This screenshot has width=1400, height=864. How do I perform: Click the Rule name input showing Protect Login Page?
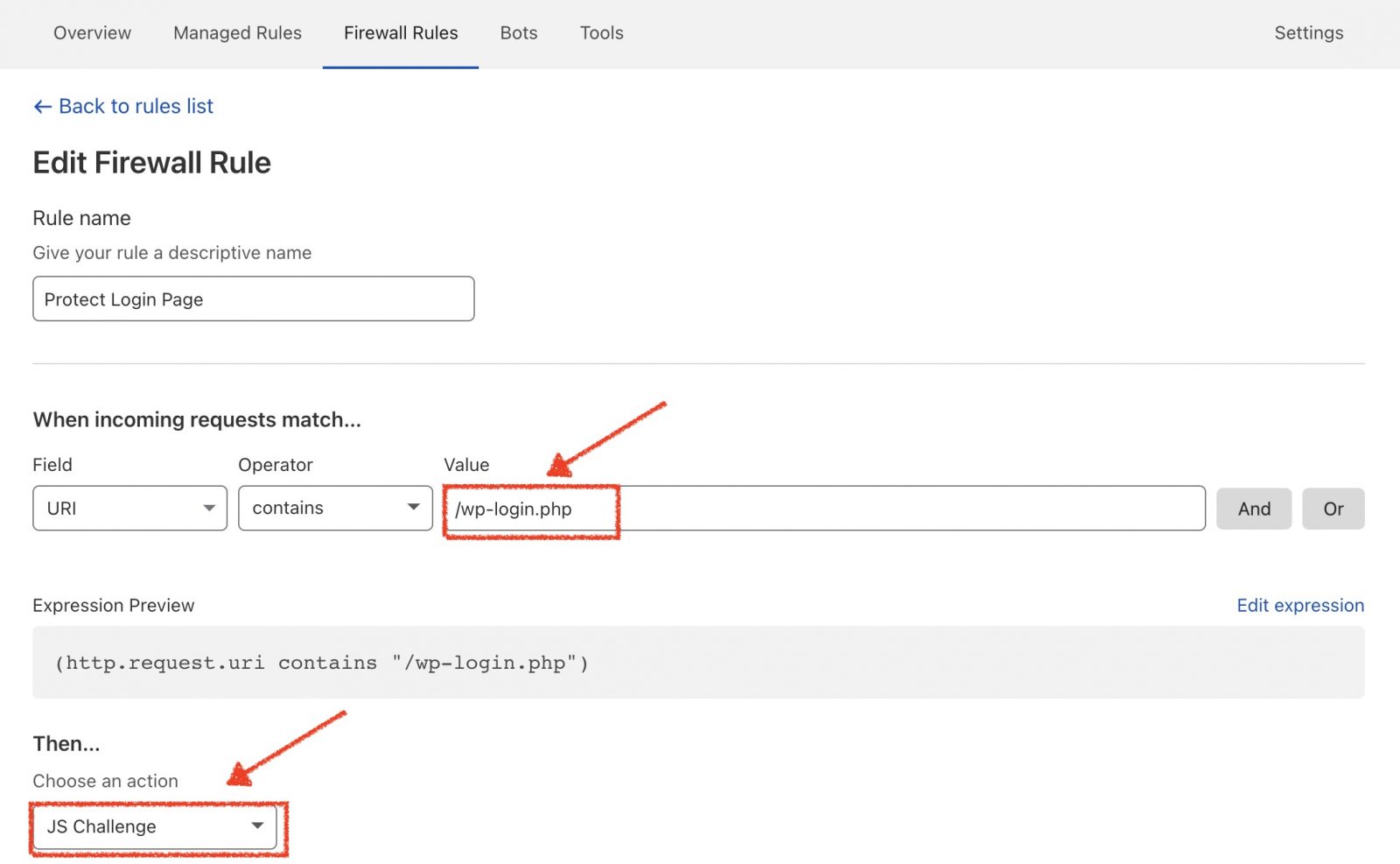[253, 299]
